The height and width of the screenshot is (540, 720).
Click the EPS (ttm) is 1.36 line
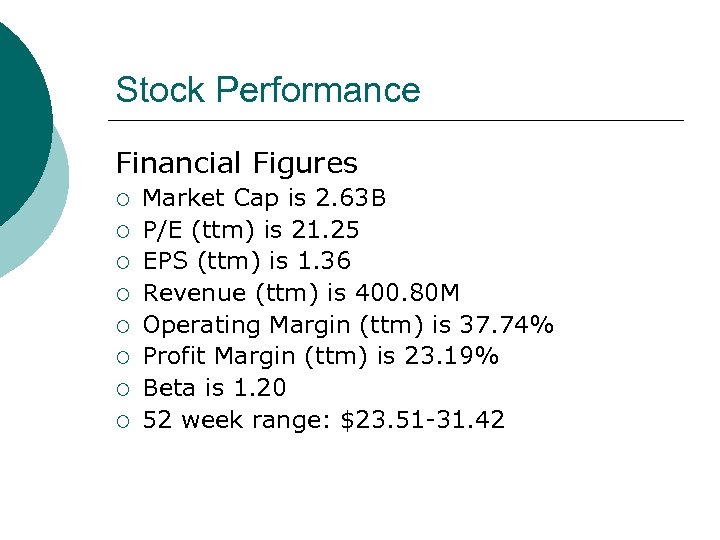(247, 262)
